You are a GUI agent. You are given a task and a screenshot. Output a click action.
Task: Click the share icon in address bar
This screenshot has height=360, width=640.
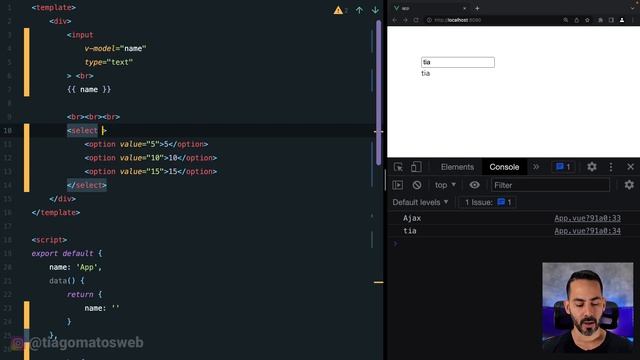pos(577,20)
